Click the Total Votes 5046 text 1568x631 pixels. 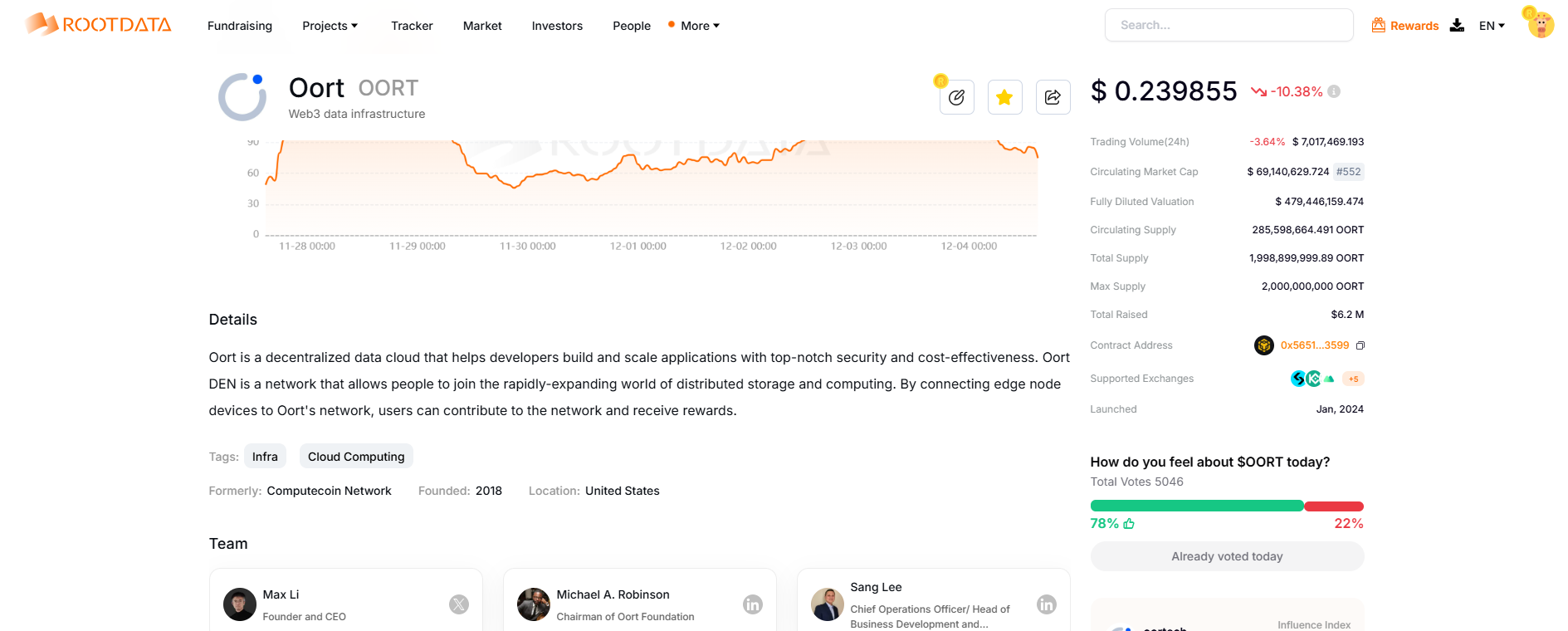[x=1136, y=482]
